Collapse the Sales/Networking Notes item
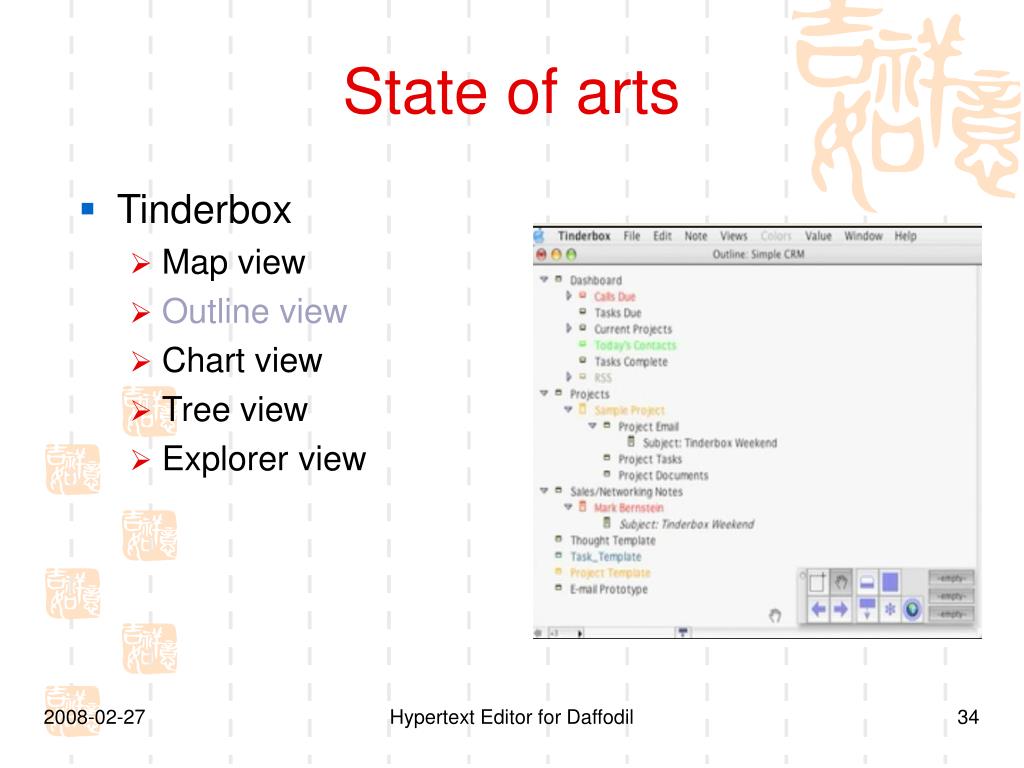The height and width of the screenshot is (768, 1024). point(544,490)
